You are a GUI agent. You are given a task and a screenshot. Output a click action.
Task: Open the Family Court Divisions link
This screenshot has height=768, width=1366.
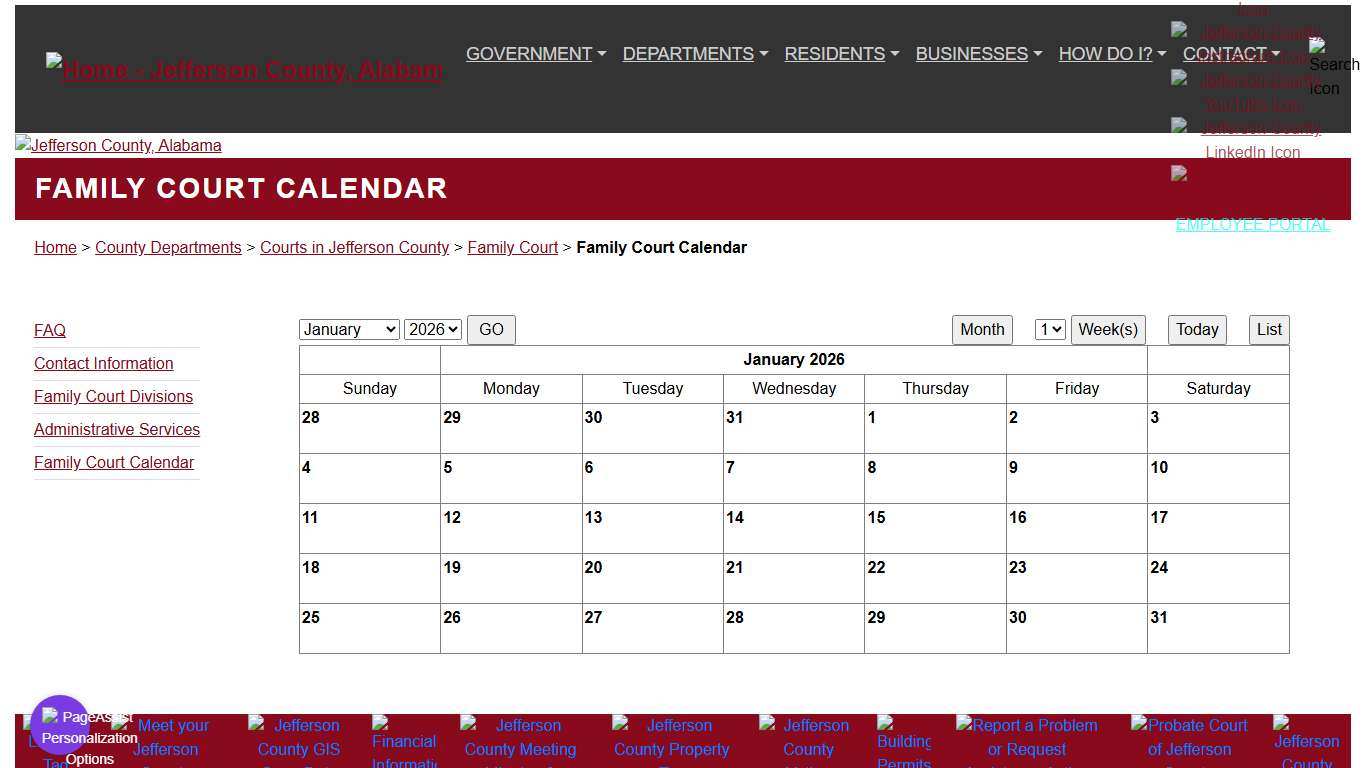point(113,396)
